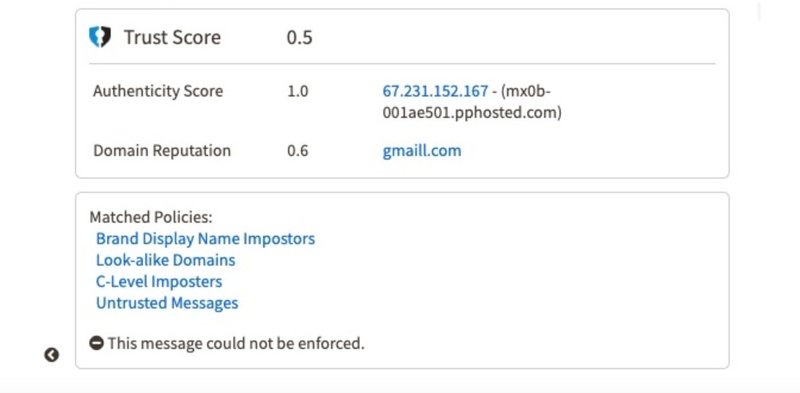Viewport: 800px width, 393px height.
Task: Click the 'This message could not be enforced' text
Action: [236, 343]
